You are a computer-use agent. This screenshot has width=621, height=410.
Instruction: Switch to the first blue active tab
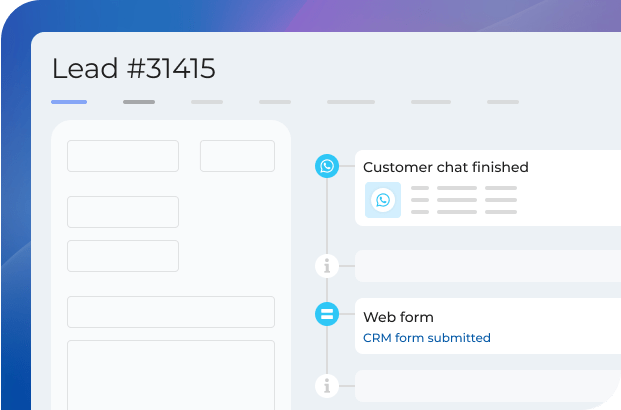click(69, 102)
